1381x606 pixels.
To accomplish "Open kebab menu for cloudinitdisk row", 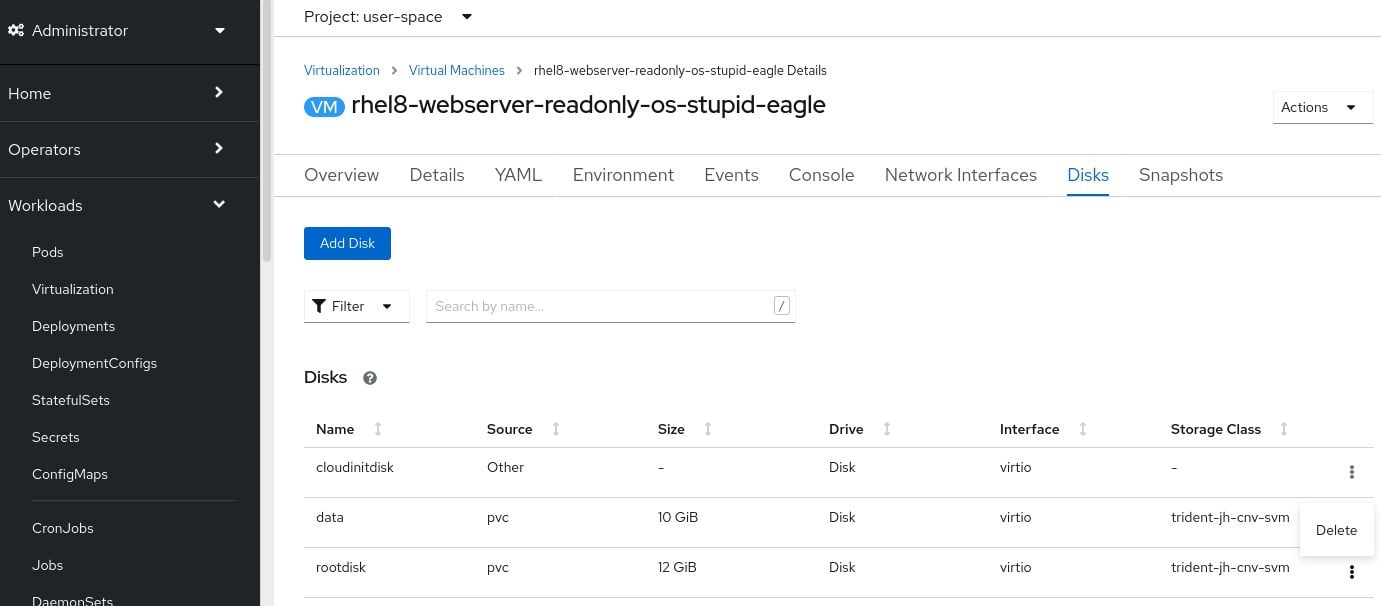I will tap(1351, 472).
